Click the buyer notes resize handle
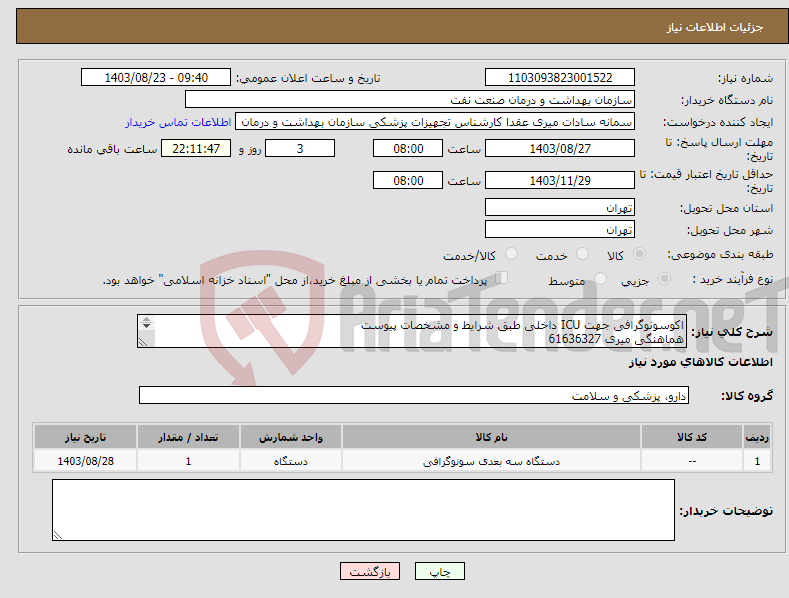Image resolution: width=789 pixels, height=598 pixels. pos(57,535)
